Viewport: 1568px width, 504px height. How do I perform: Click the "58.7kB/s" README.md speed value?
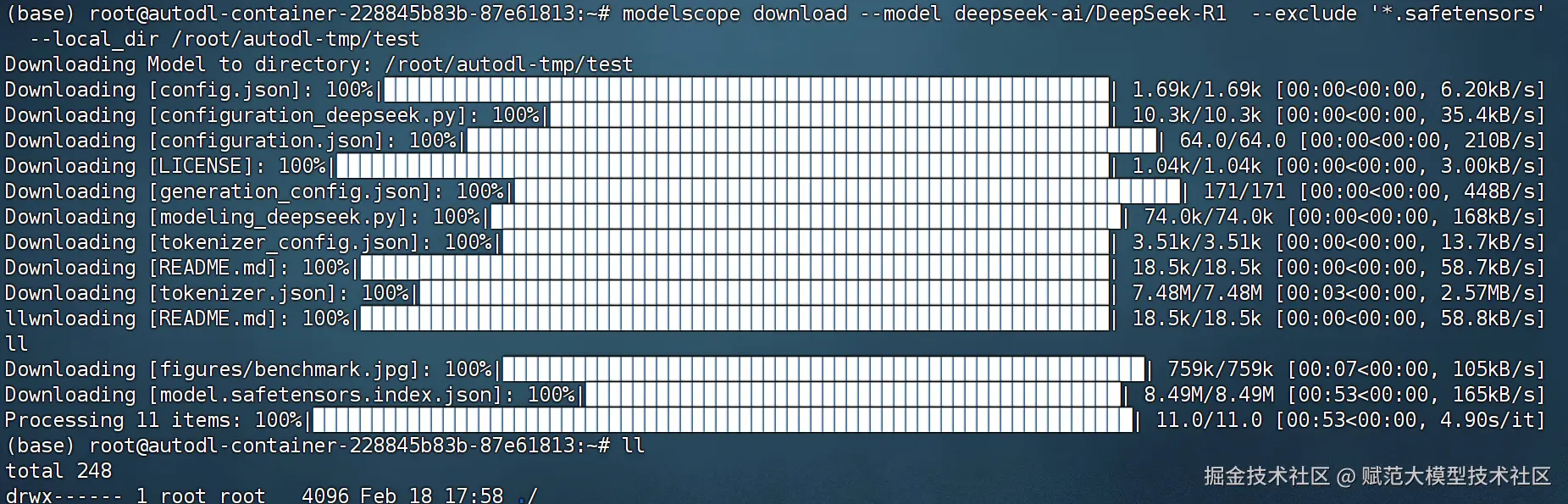(1488, 268)
